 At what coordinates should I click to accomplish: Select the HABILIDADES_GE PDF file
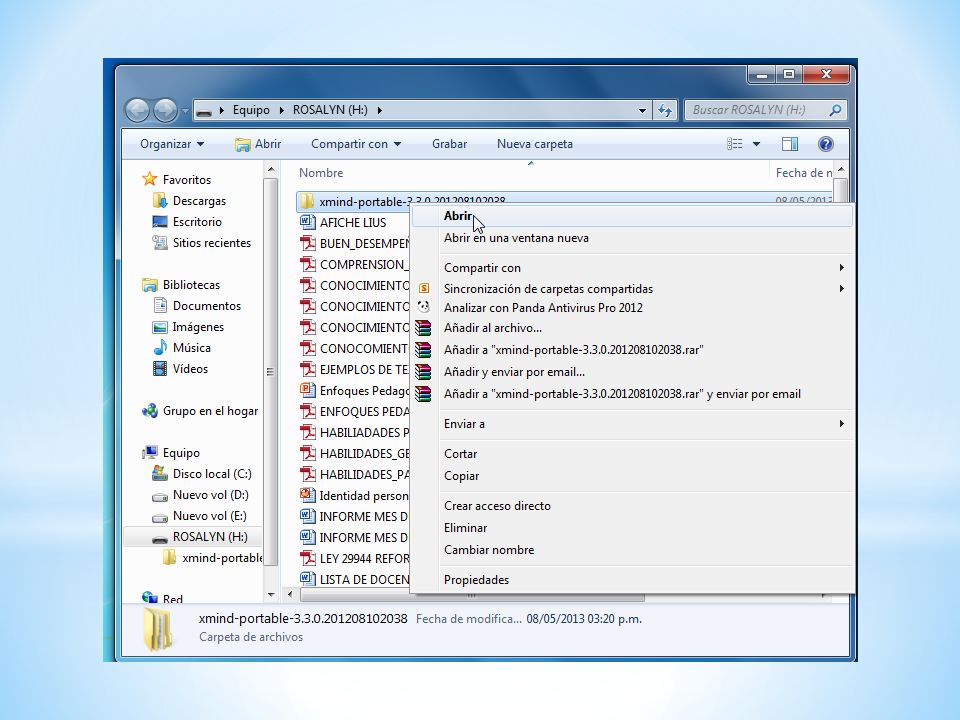(354, 453)
